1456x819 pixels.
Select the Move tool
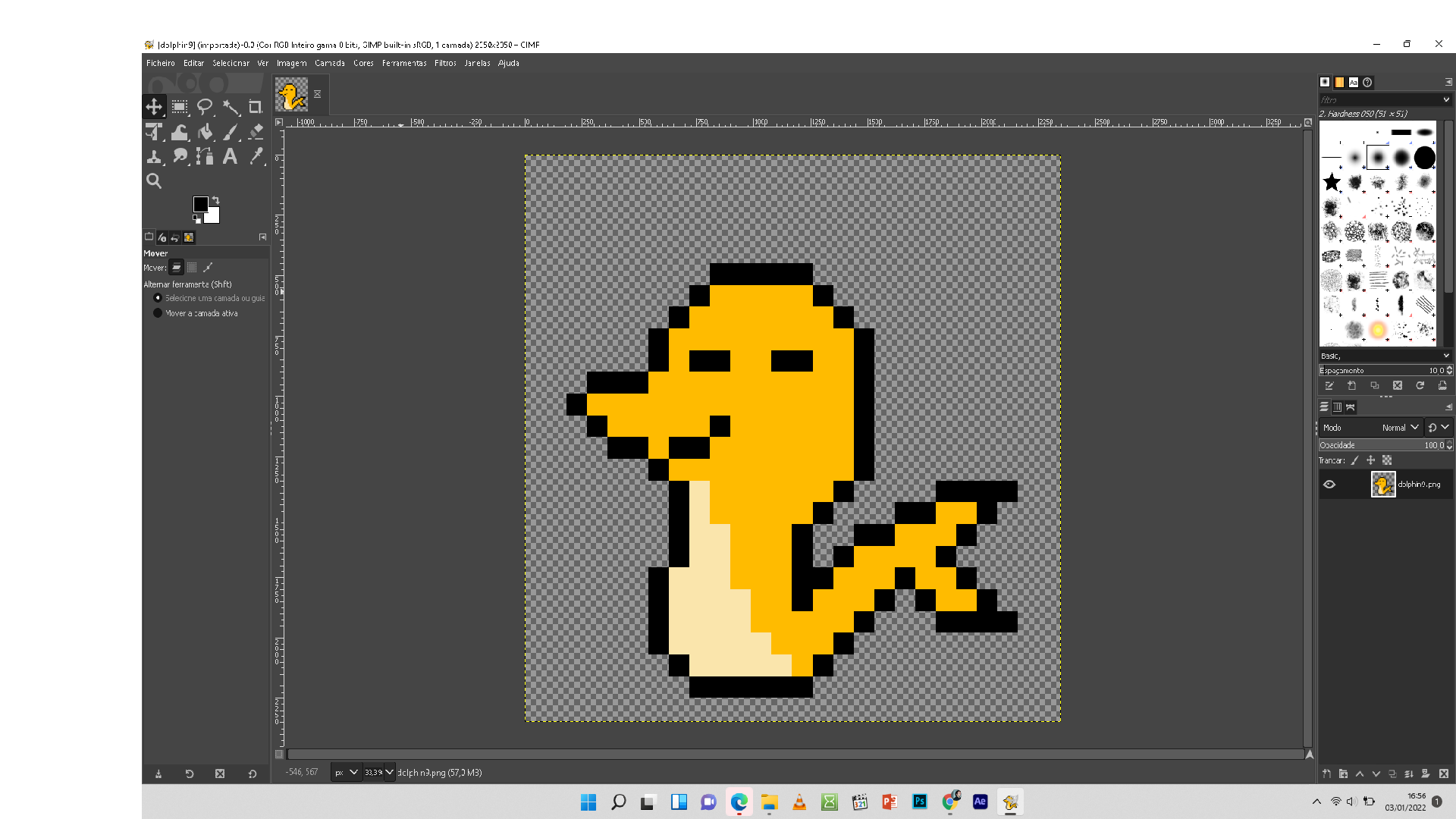(x=154, y=107)
